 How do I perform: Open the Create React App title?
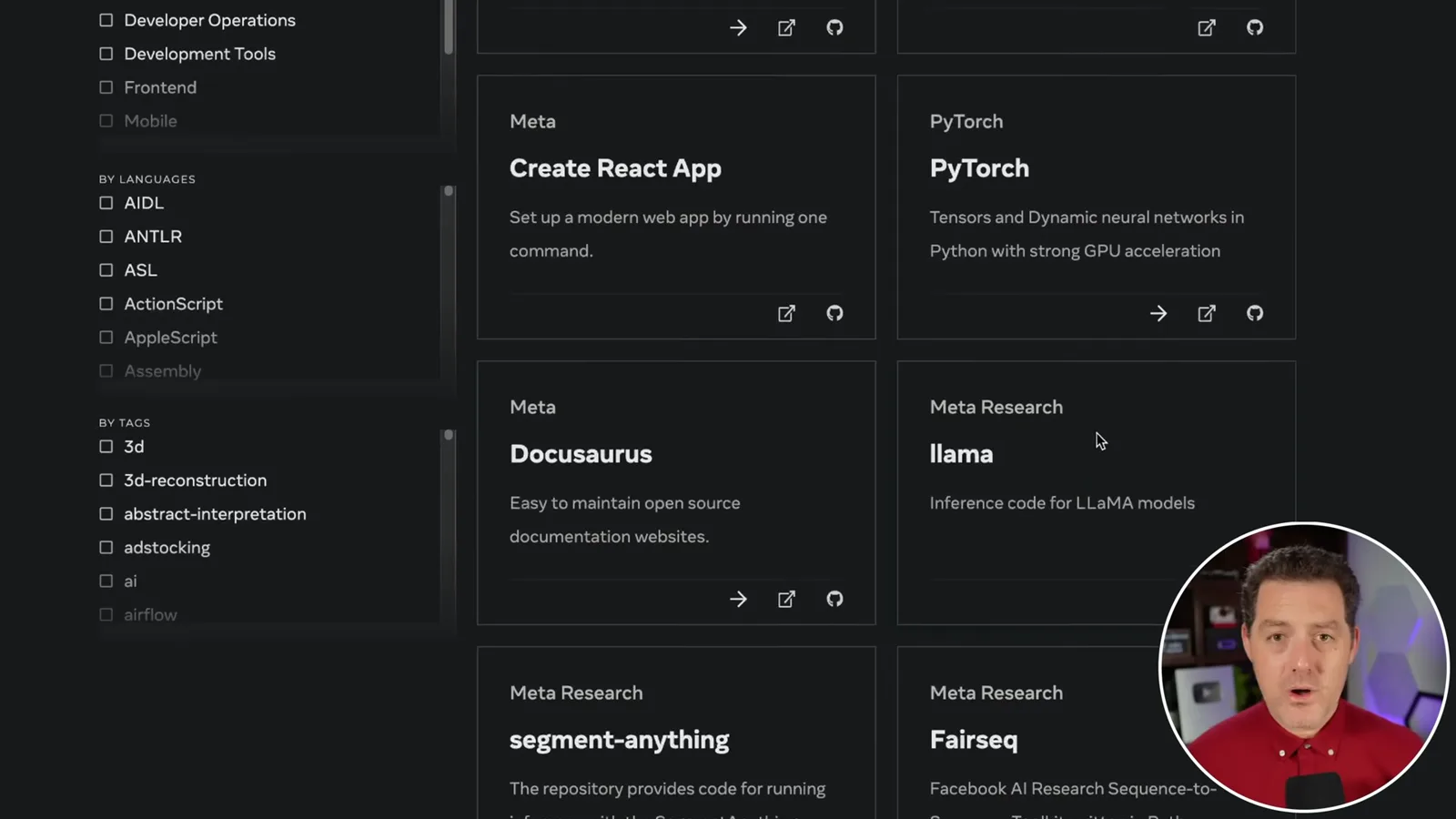point(615,168)
